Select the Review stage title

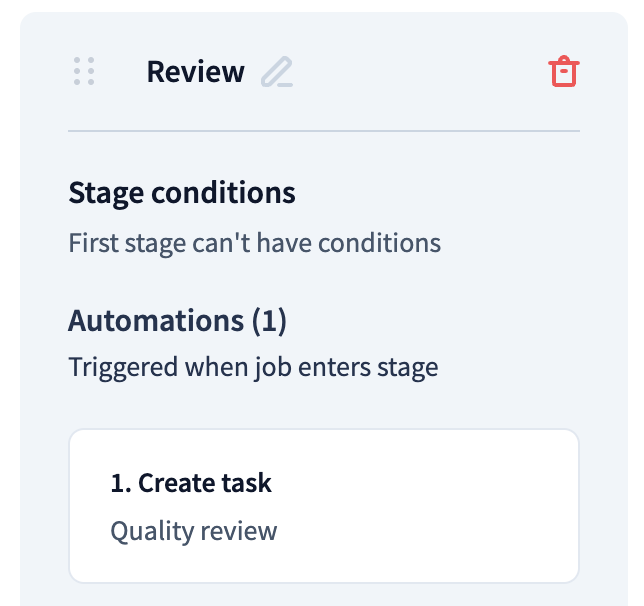point(195,72)
